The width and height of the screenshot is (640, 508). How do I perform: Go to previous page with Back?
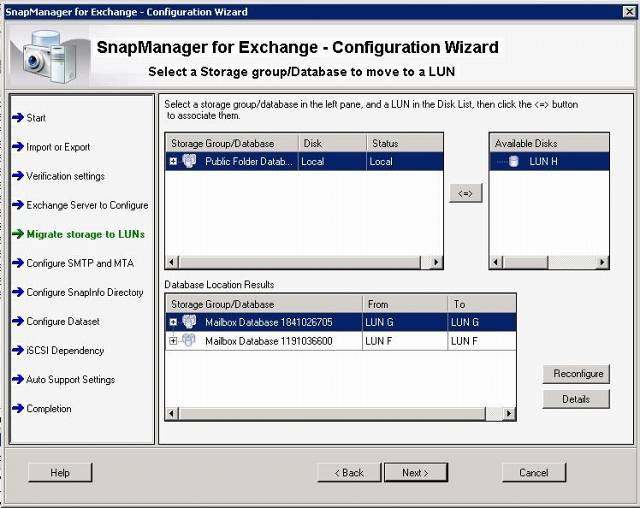tap(349, 473)
